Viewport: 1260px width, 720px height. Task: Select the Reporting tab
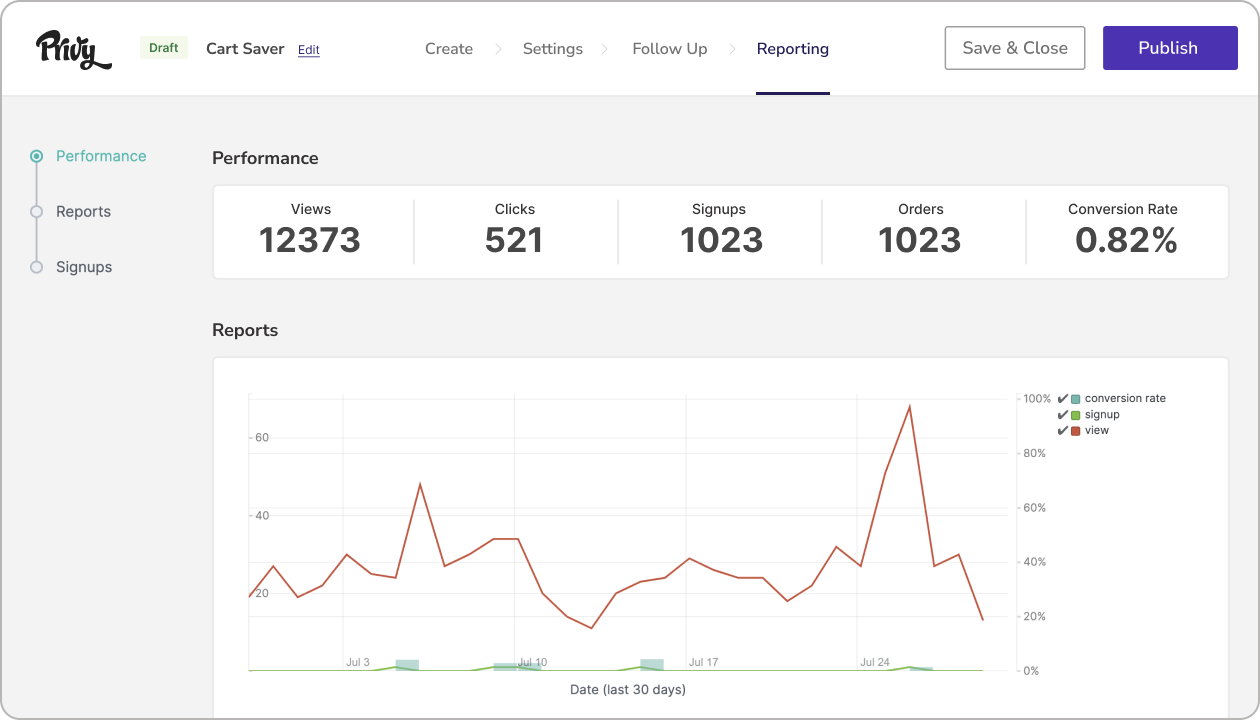(x=793, y=49)
